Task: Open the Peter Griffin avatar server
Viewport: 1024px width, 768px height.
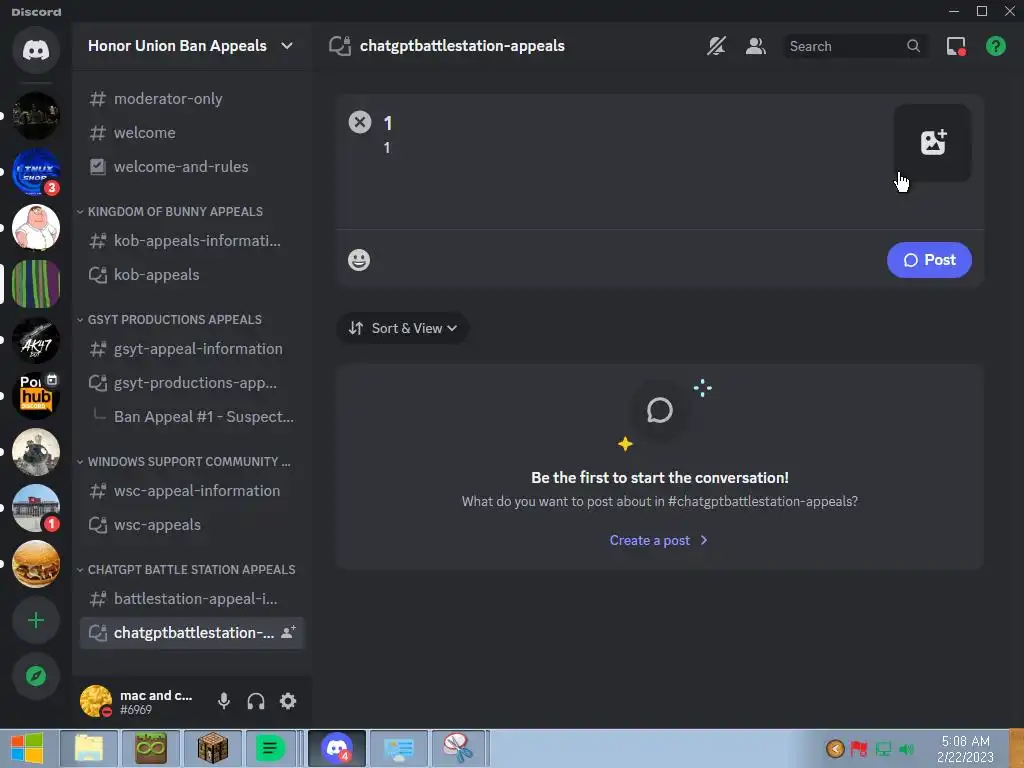Action: pos(36,228)
